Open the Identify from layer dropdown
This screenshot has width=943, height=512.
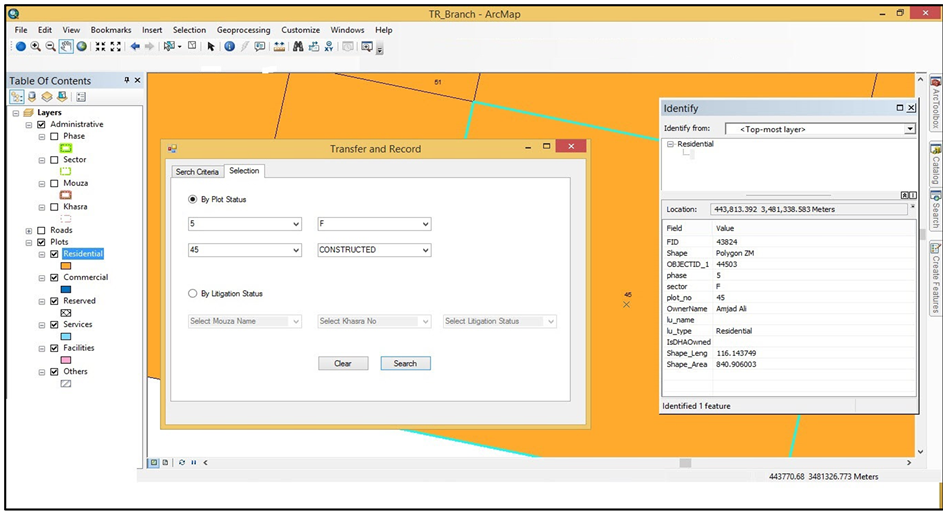pos(910,129)
